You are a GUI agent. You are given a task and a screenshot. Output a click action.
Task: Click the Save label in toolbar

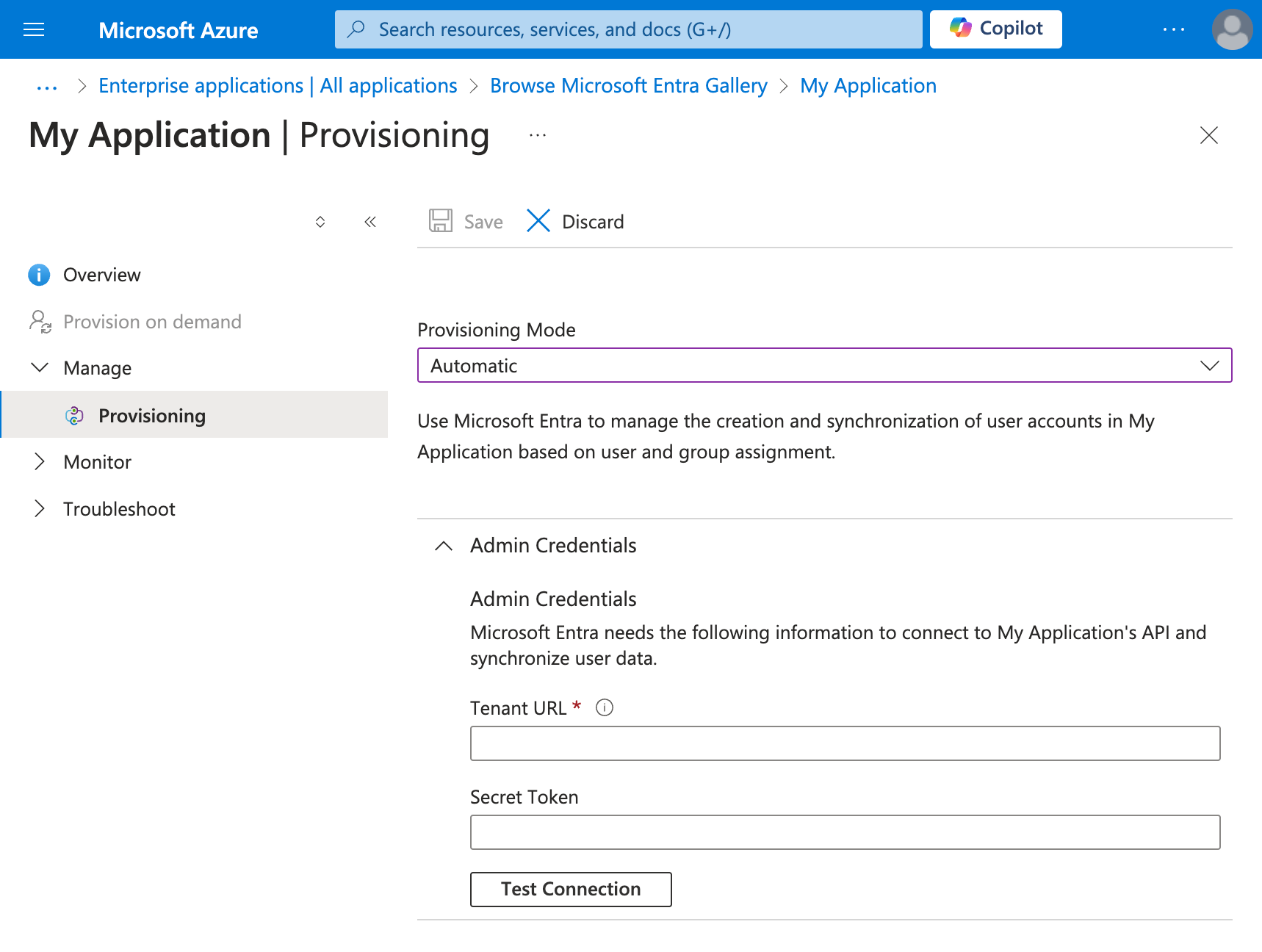tap(483, 222)
